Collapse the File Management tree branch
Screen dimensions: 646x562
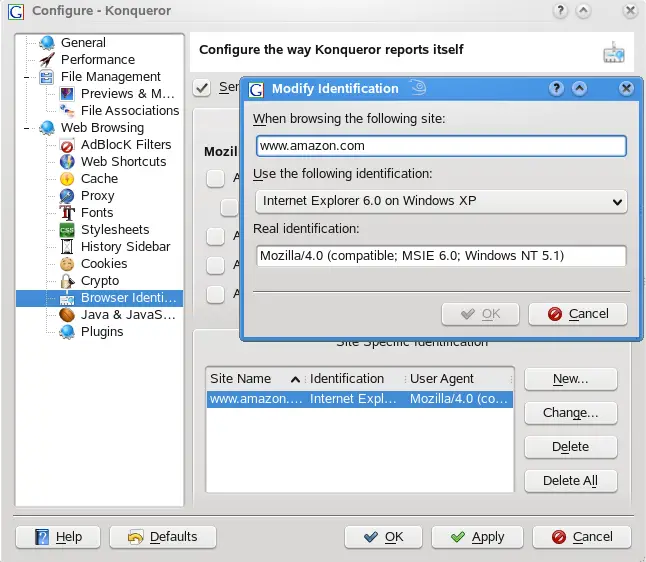click(25, 77)
